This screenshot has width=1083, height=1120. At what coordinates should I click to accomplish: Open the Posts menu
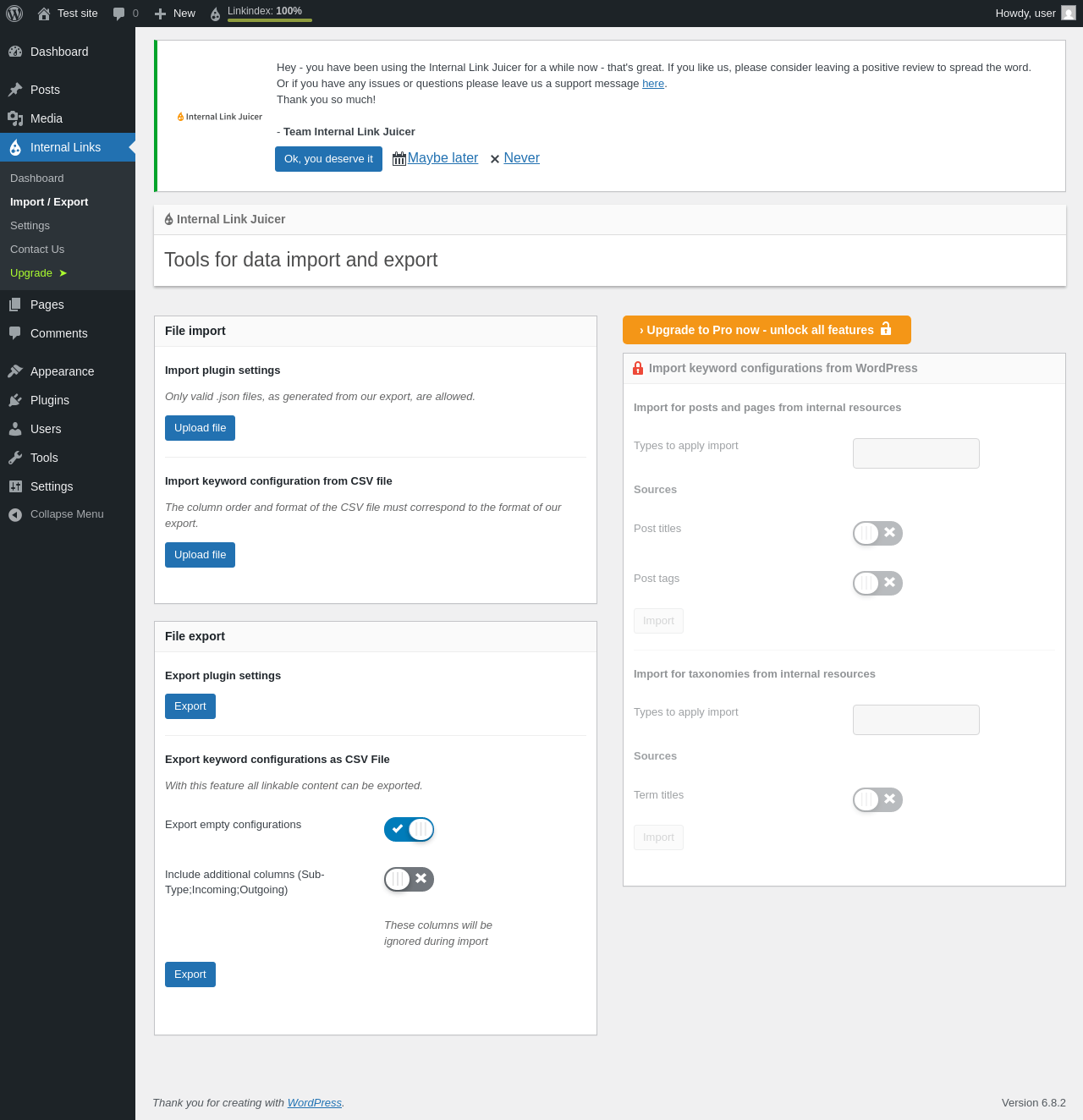click(68, 90)
